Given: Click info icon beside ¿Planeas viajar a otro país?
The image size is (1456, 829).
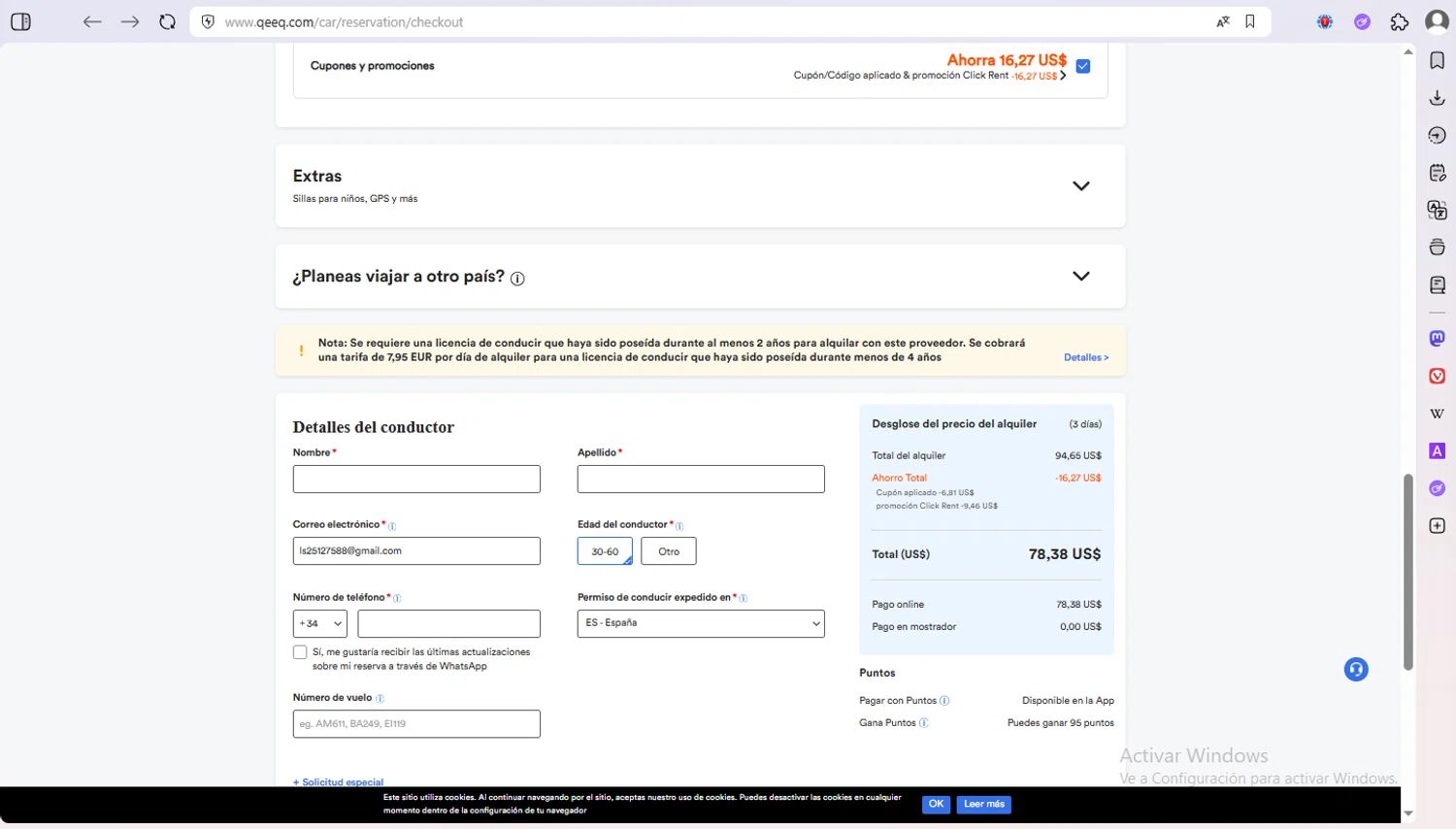Looking at the screenshot, I should 517,279.
